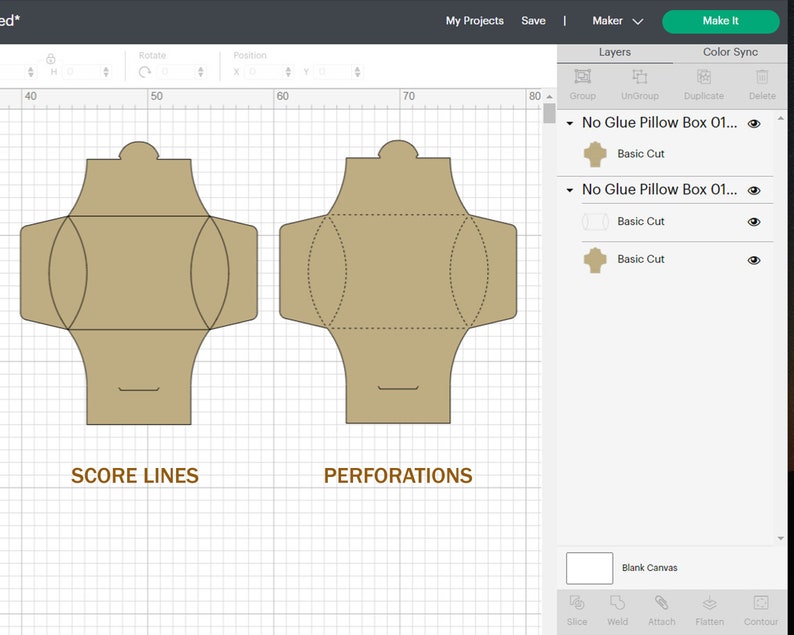The height and width of the screenshot is (635, 794).
Task: Click the Contour tool icon
Action: (761, 603)
